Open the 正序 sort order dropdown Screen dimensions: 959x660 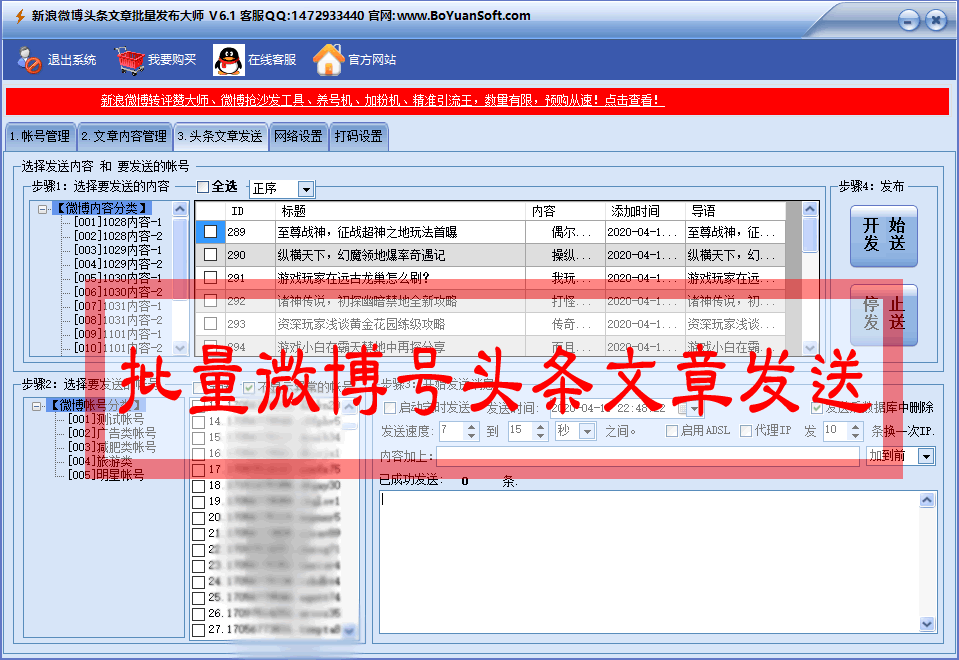(x=306, y=189)
